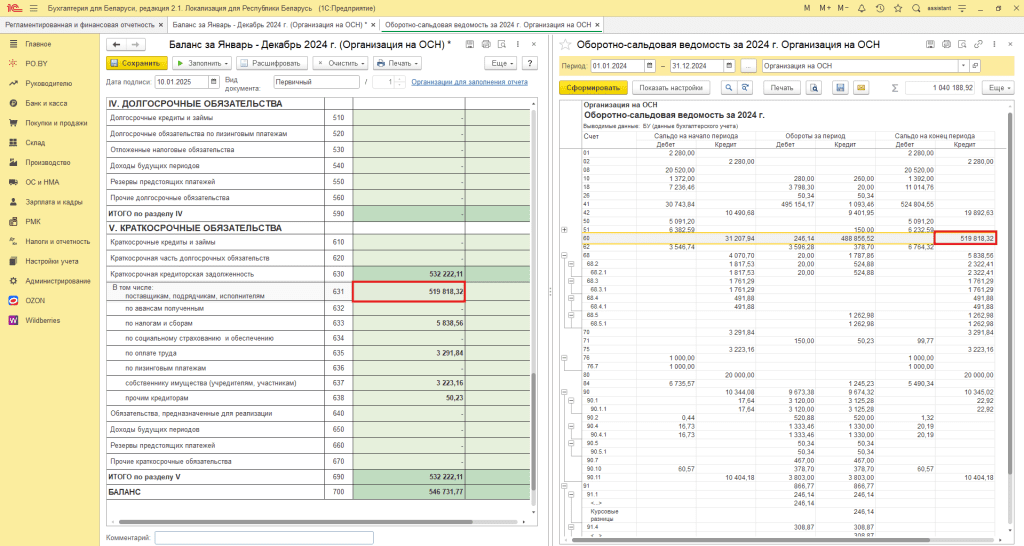Click the Find magnifier in ведомость toolbar
The width and height of the screenshot is (1024, 546).
(729, 88)
